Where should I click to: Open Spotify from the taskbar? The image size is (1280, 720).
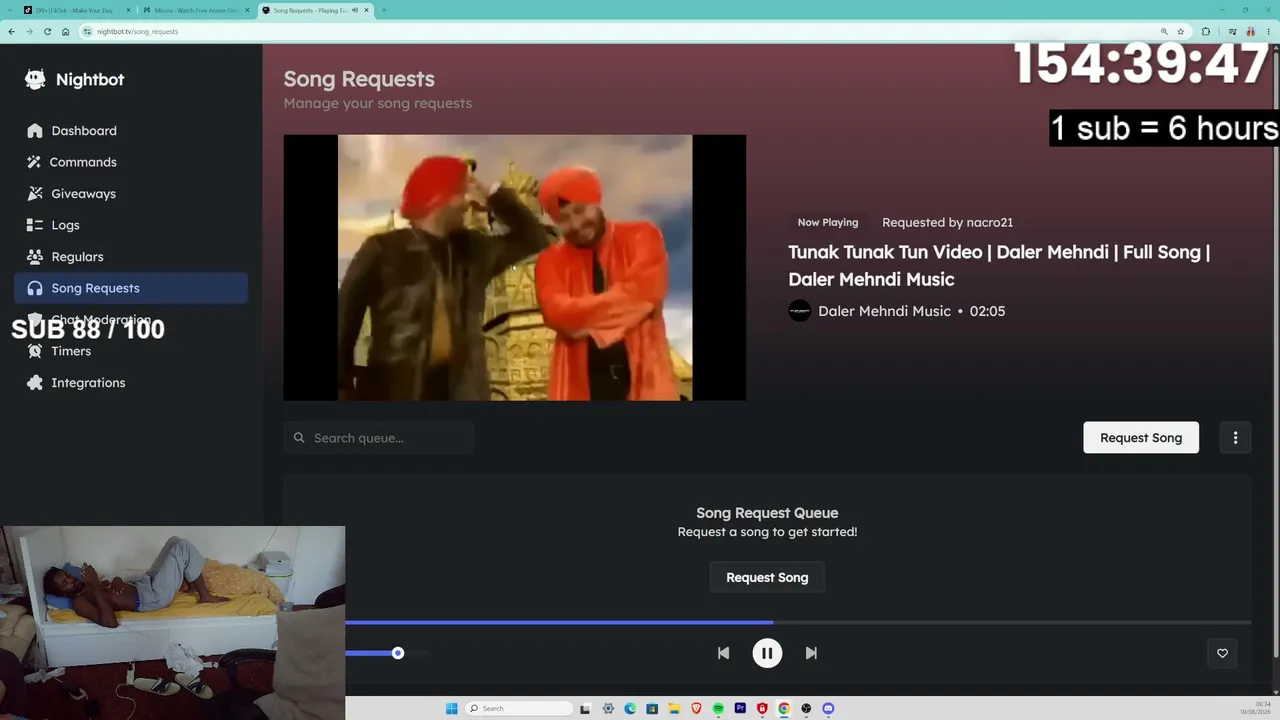click(718, 708)
